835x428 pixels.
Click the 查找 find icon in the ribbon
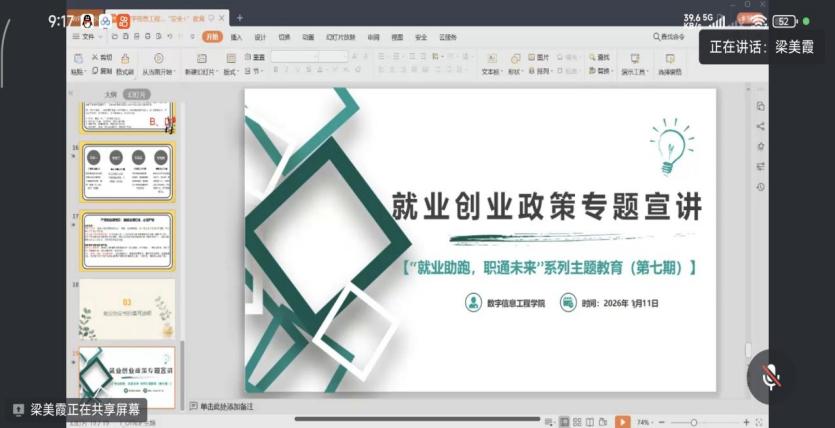click(601, 57)
